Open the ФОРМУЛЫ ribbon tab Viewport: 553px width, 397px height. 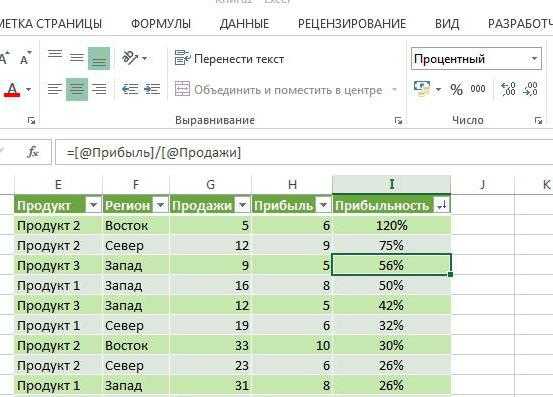coord(161,24)
